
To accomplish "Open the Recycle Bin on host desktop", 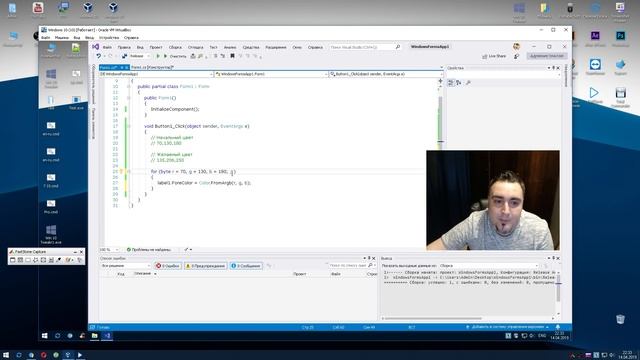I will pos(620,319).
